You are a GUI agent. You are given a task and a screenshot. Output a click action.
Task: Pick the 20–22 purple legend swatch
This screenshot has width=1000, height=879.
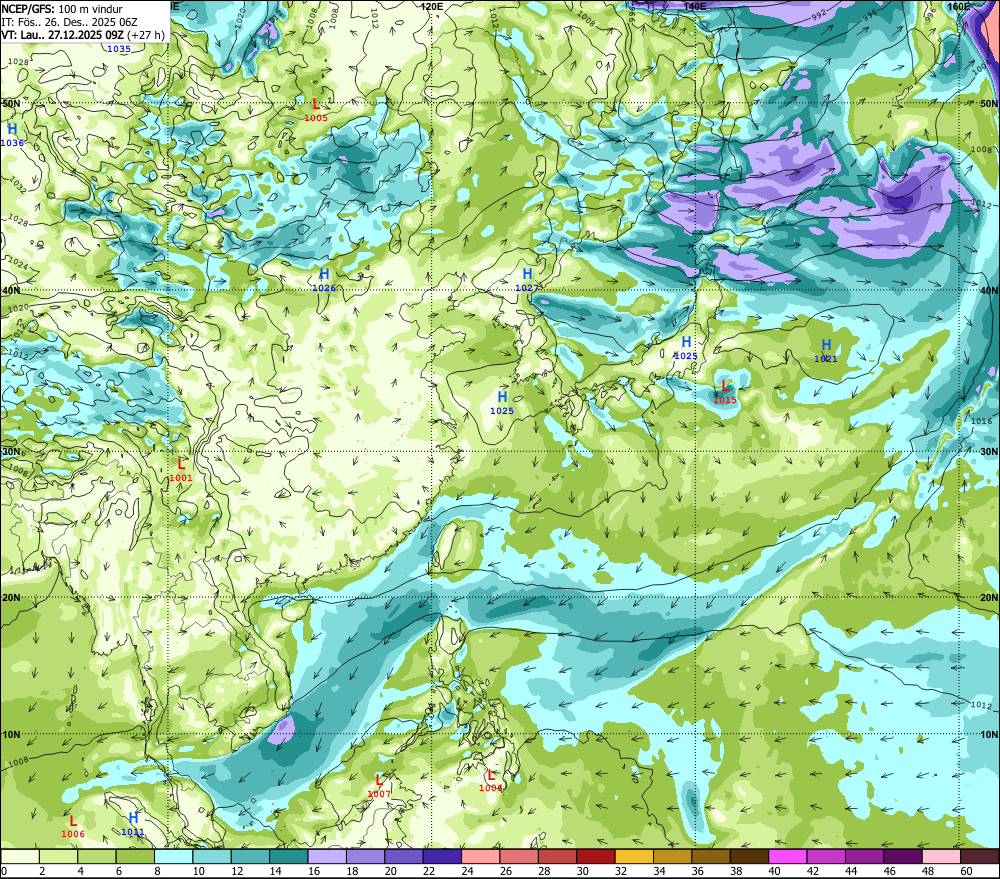pos(404,856)
